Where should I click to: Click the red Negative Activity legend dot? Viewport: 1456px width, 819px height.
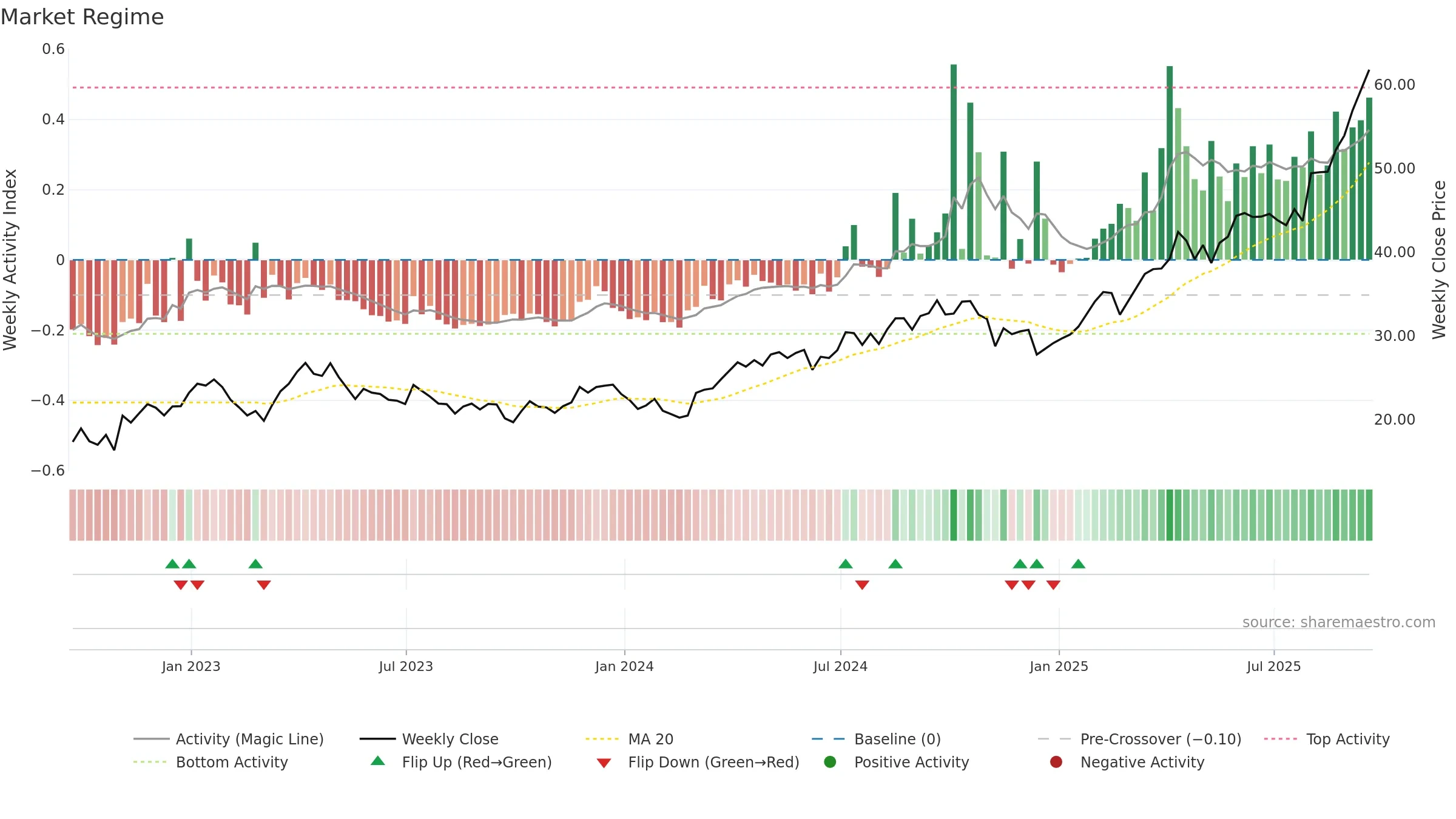pos(1056,761)
